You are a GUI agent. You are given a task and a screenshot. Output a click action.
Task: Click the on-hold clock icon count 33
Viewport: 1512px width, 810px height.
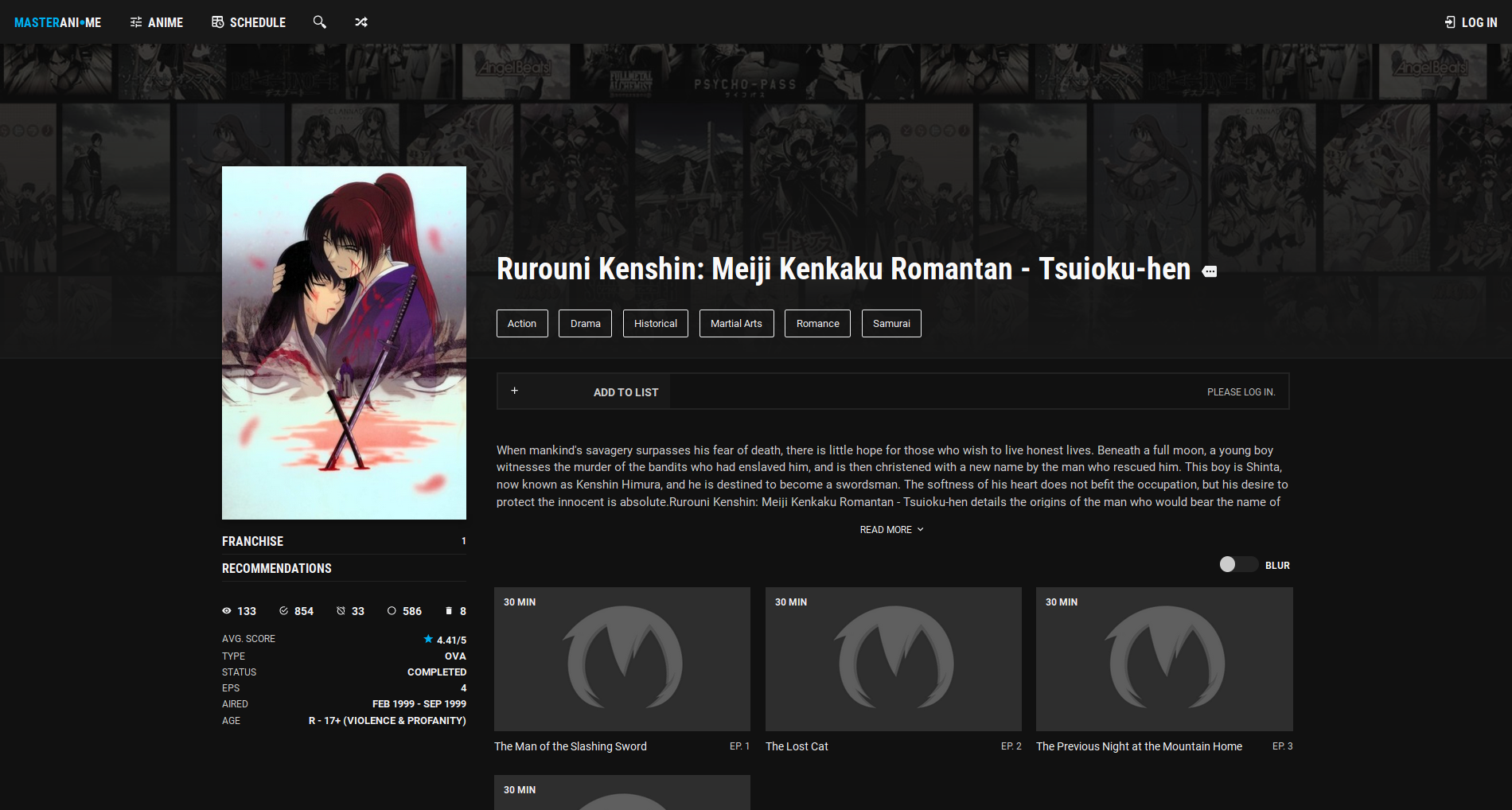(350, 611)
